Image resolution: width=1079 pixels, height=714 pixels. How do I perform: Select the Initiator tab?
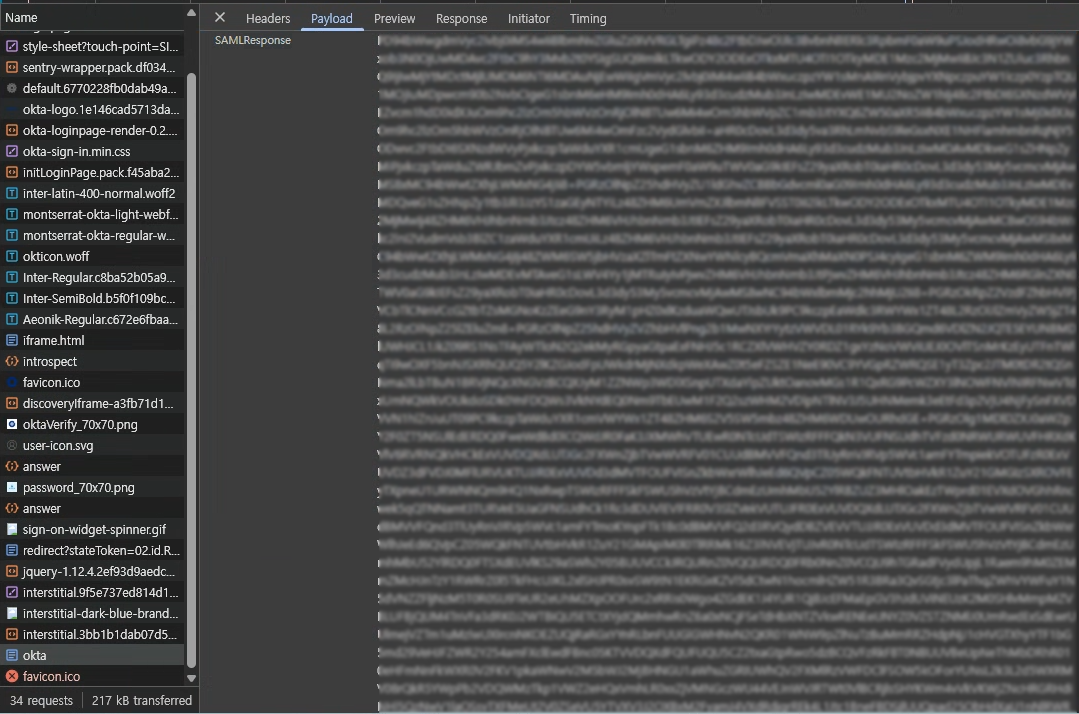[x=528, y=19]
